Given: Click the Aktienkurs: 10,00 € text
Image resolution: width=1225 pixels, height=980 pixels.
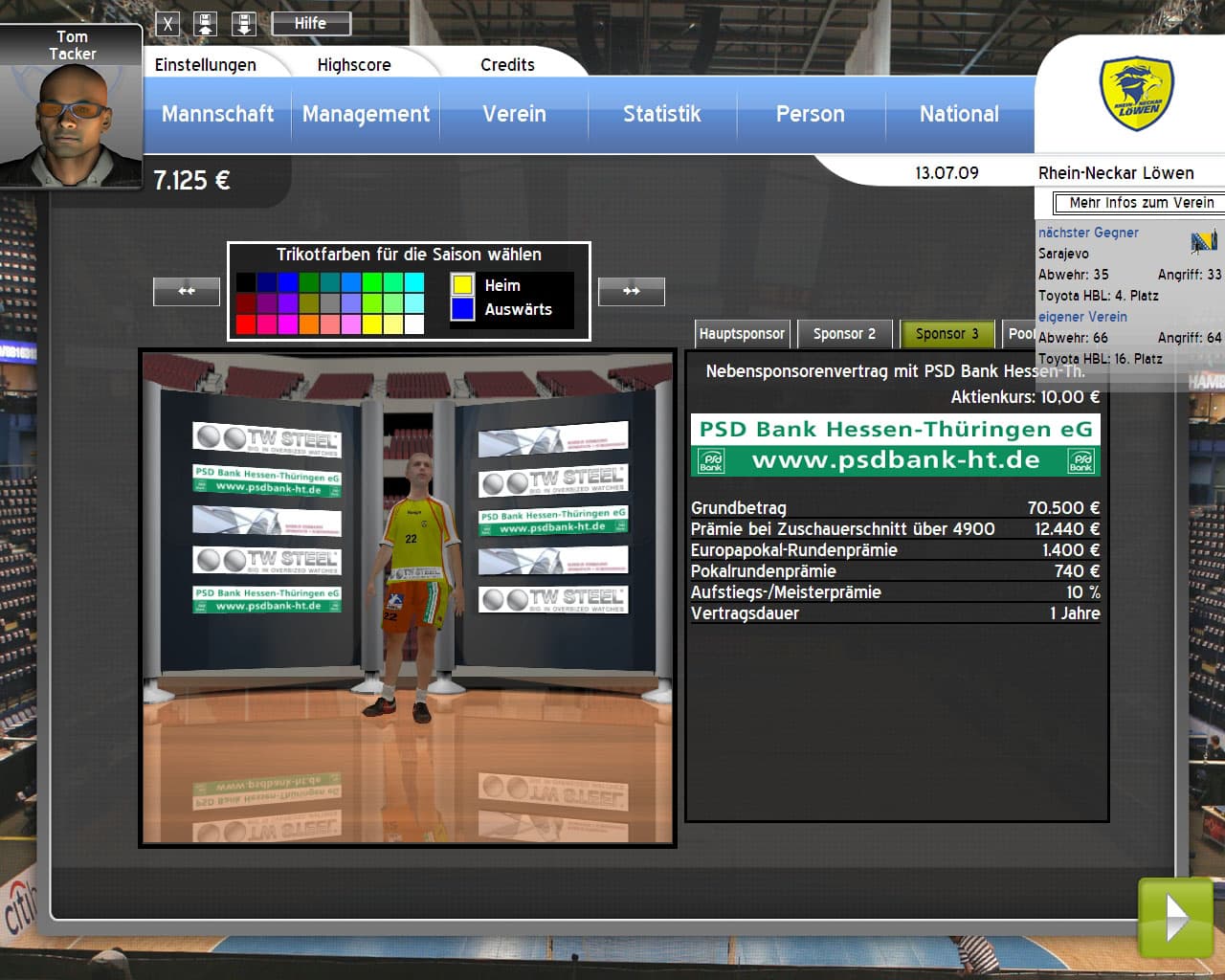Looking at the screenshot, I should (1025, 397).
